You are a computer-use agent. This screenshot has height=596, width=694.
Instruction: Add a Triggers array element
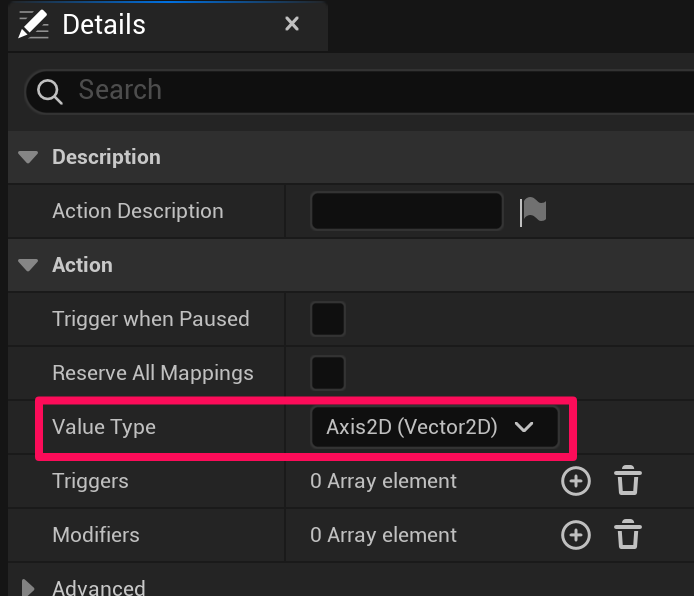coord(575,481)
